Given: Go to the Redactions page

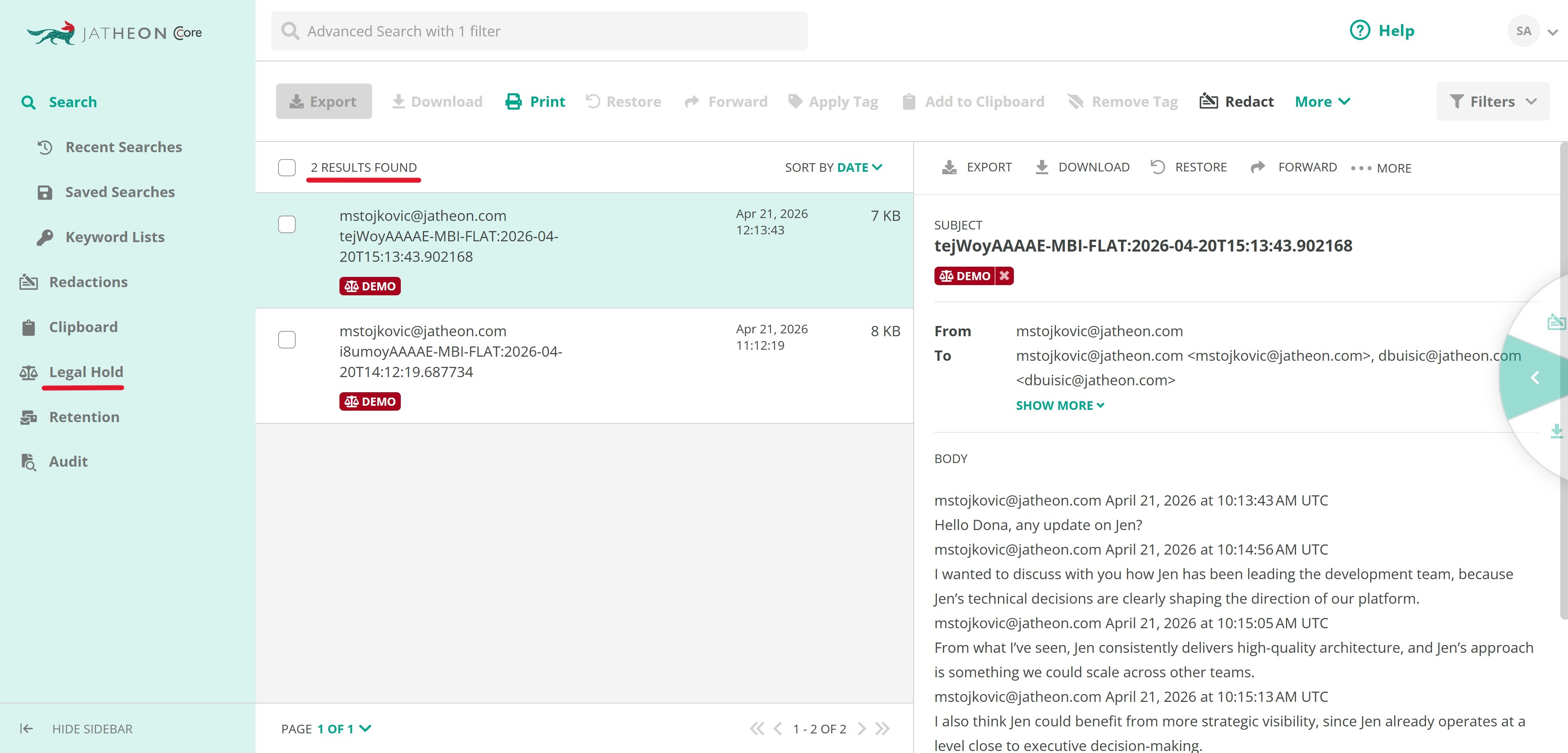Looking at the screenshot, I should [x=88, y=282].
